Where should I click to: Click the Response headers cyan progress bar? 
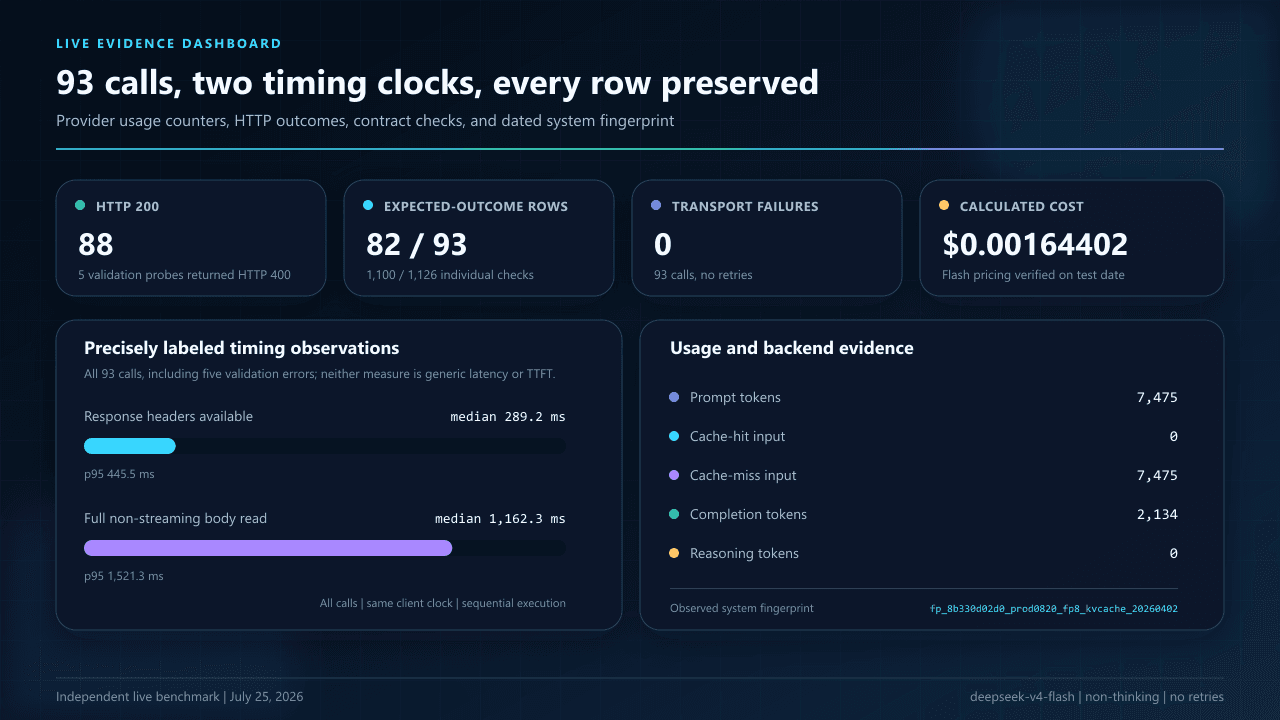[130, 446]
